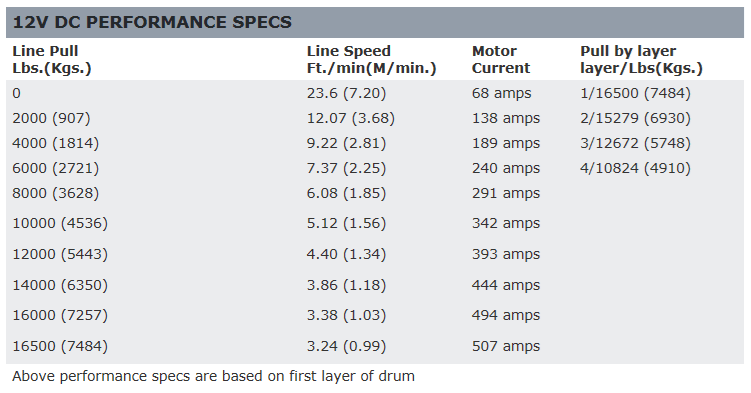The width and height of the screenshot is (751, 393).
Task: Select the Line Speed column header
Action: pyautogui.click(x=372, y=59)
